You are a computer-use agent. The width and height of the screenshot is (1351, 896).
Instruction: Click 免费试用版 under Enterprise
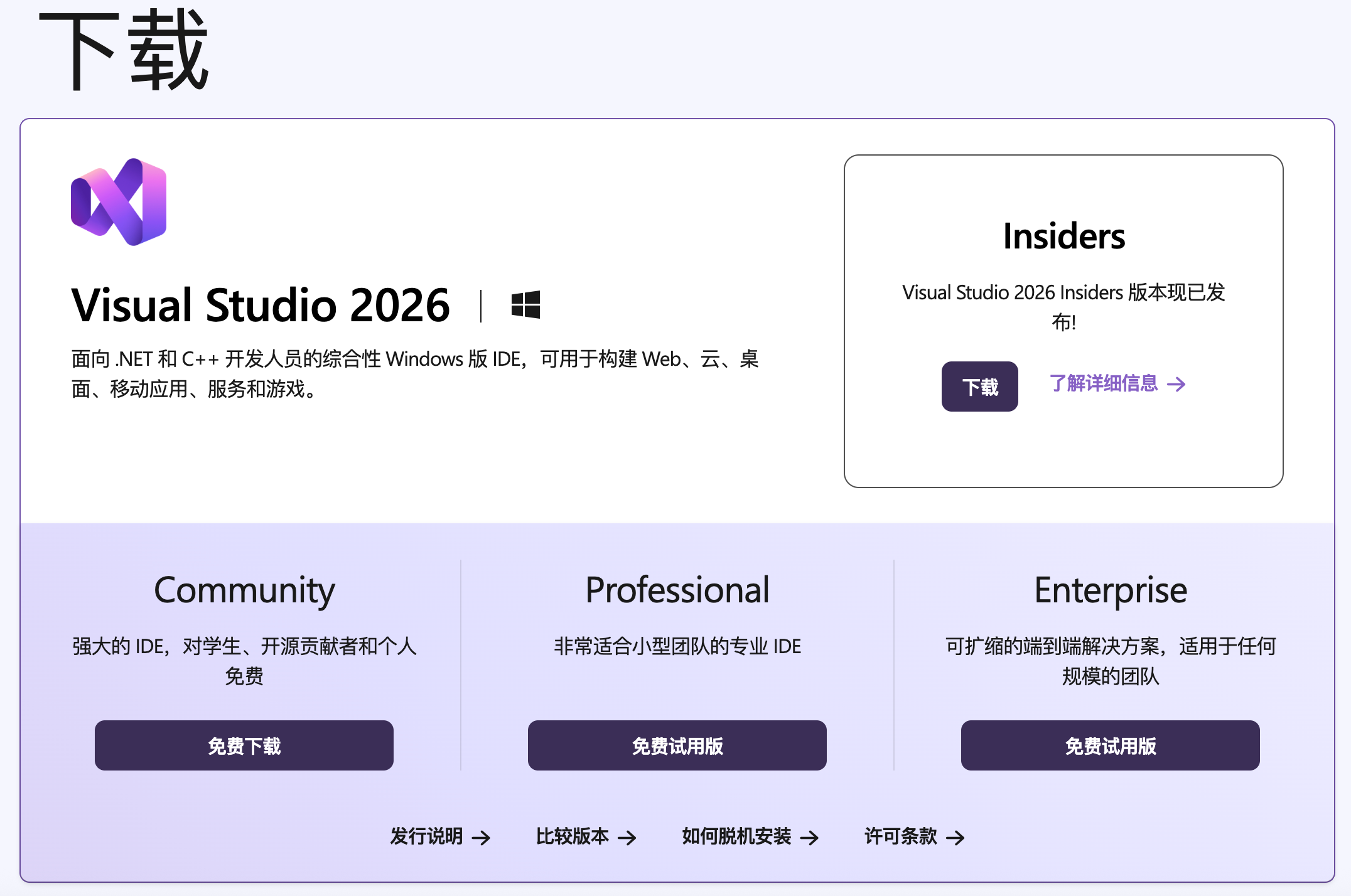[x=1110, y=746]
